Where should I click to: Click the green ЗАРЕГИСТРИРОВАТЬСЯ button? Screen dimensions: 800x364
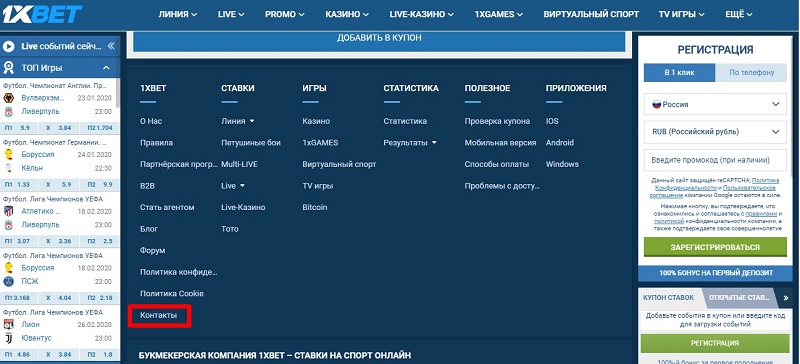click(715, 247)
